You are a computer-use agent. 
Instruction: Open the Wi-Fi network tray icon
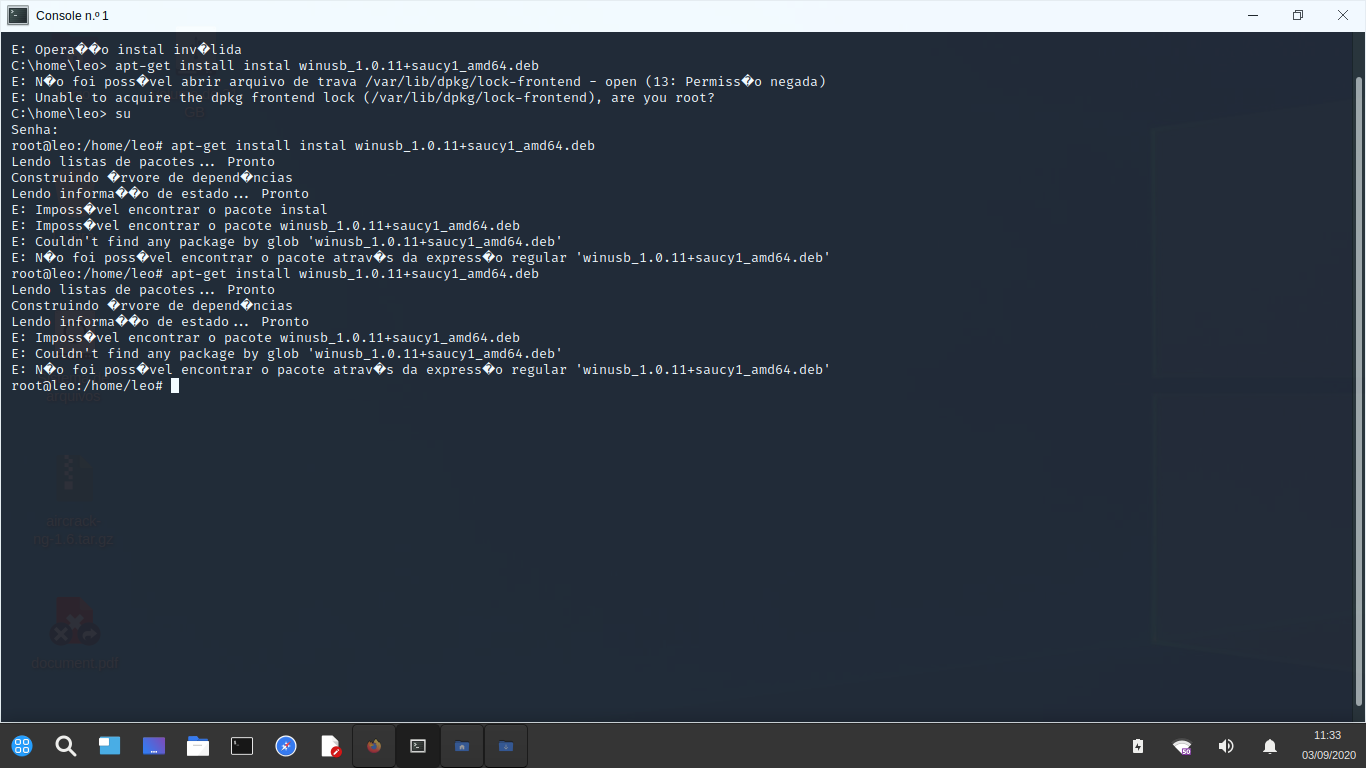click(x=1182, y=746)
